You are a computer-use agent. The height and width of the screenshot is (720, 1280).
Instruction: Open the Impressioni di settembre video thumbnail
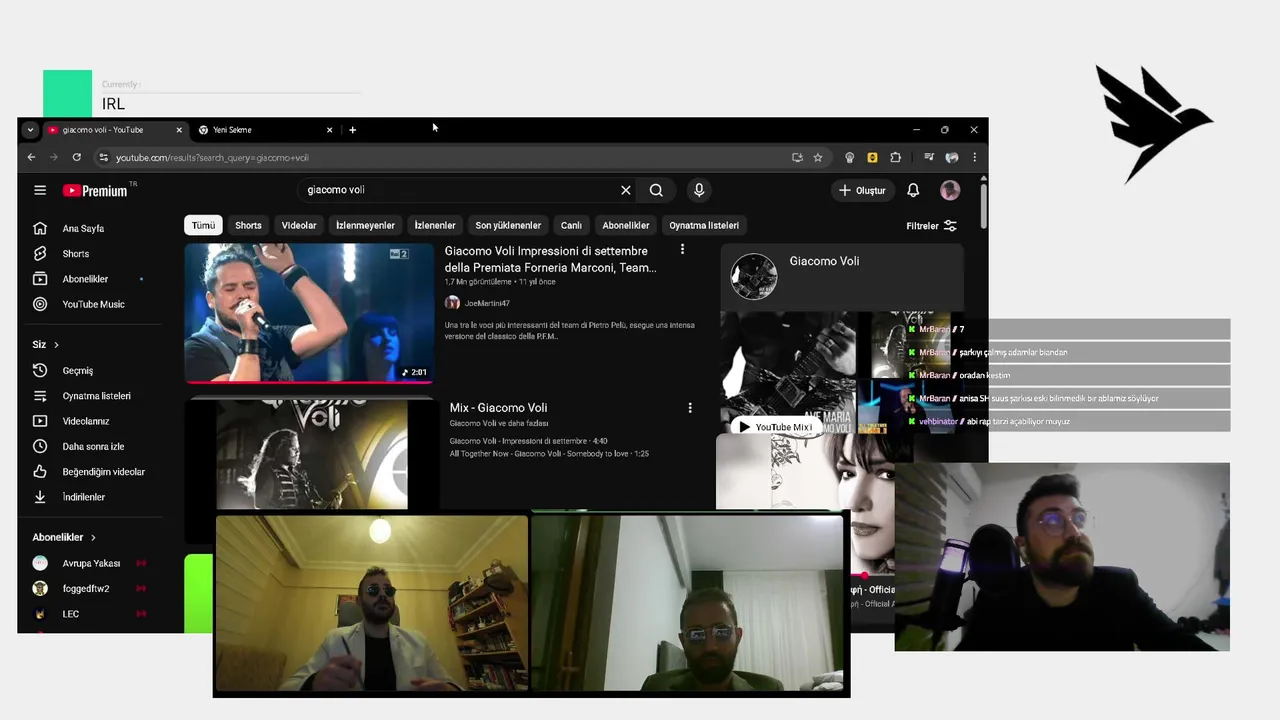(309, 313)
